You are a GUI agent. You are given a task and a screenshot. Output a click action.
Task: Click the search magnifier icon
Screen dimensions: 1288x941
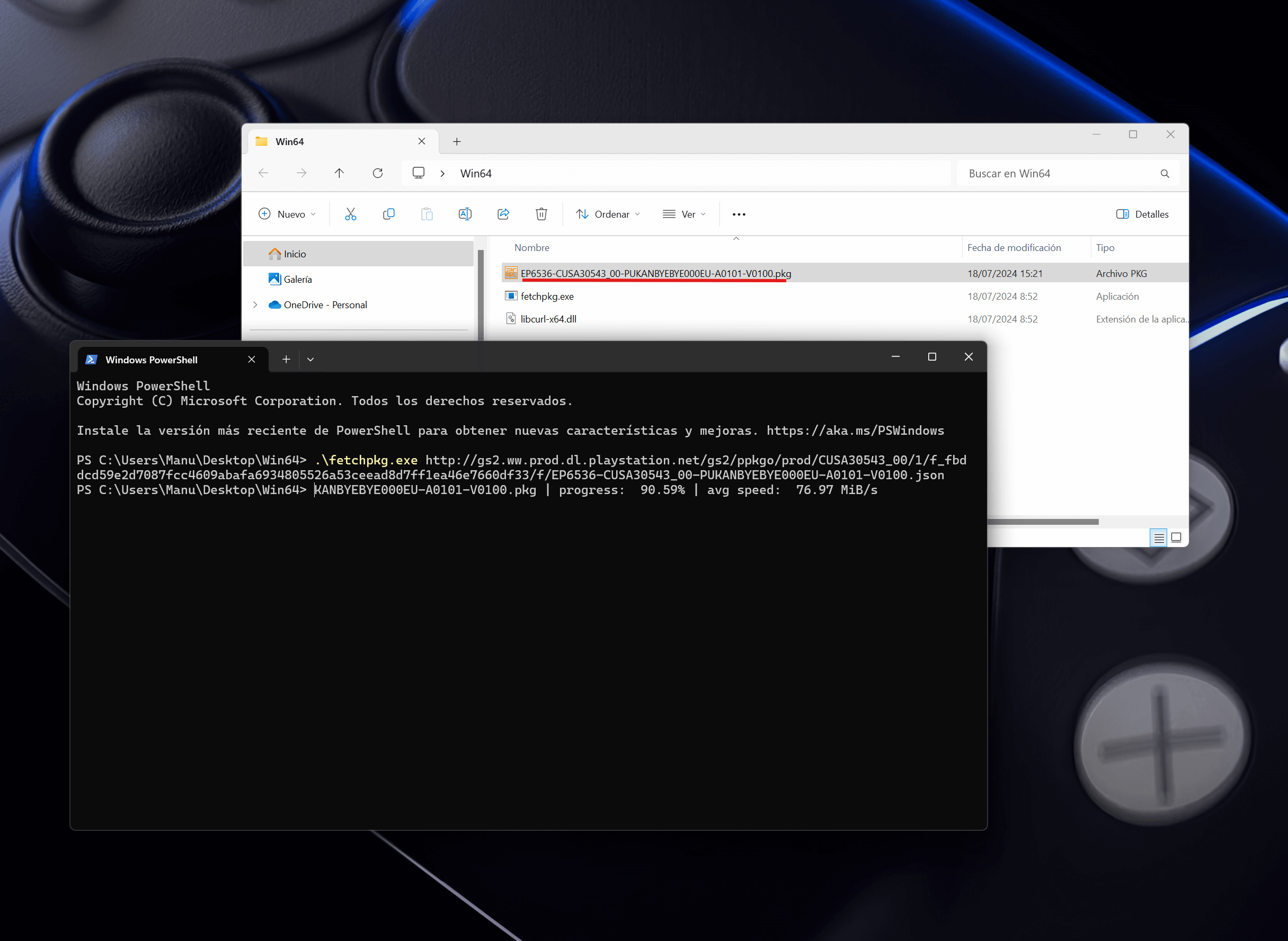1165,174
